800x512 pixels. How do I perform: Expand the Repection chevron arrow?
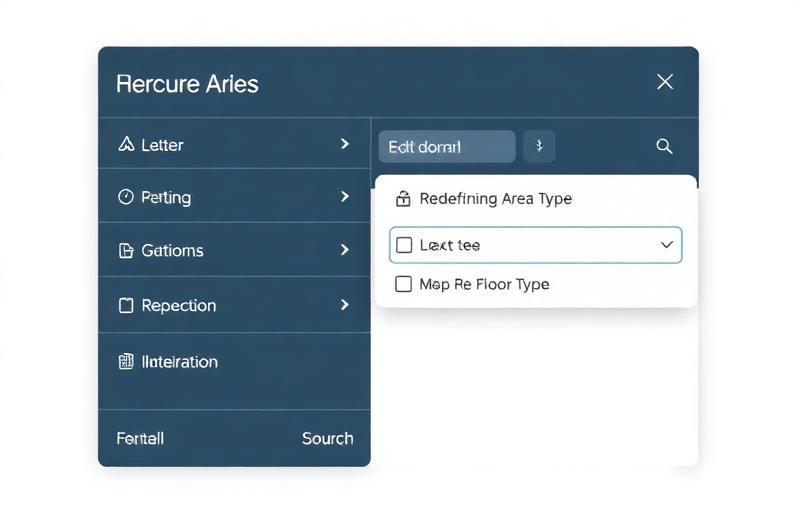point(344,305)
